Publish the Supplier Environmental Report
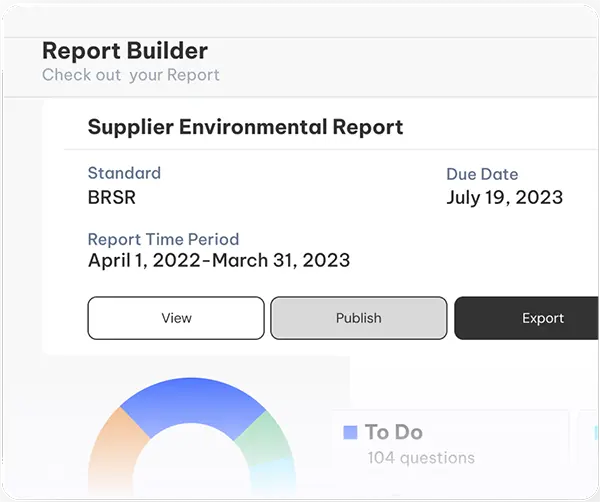The width and height of the screenshot is (600, 502). 359,318
